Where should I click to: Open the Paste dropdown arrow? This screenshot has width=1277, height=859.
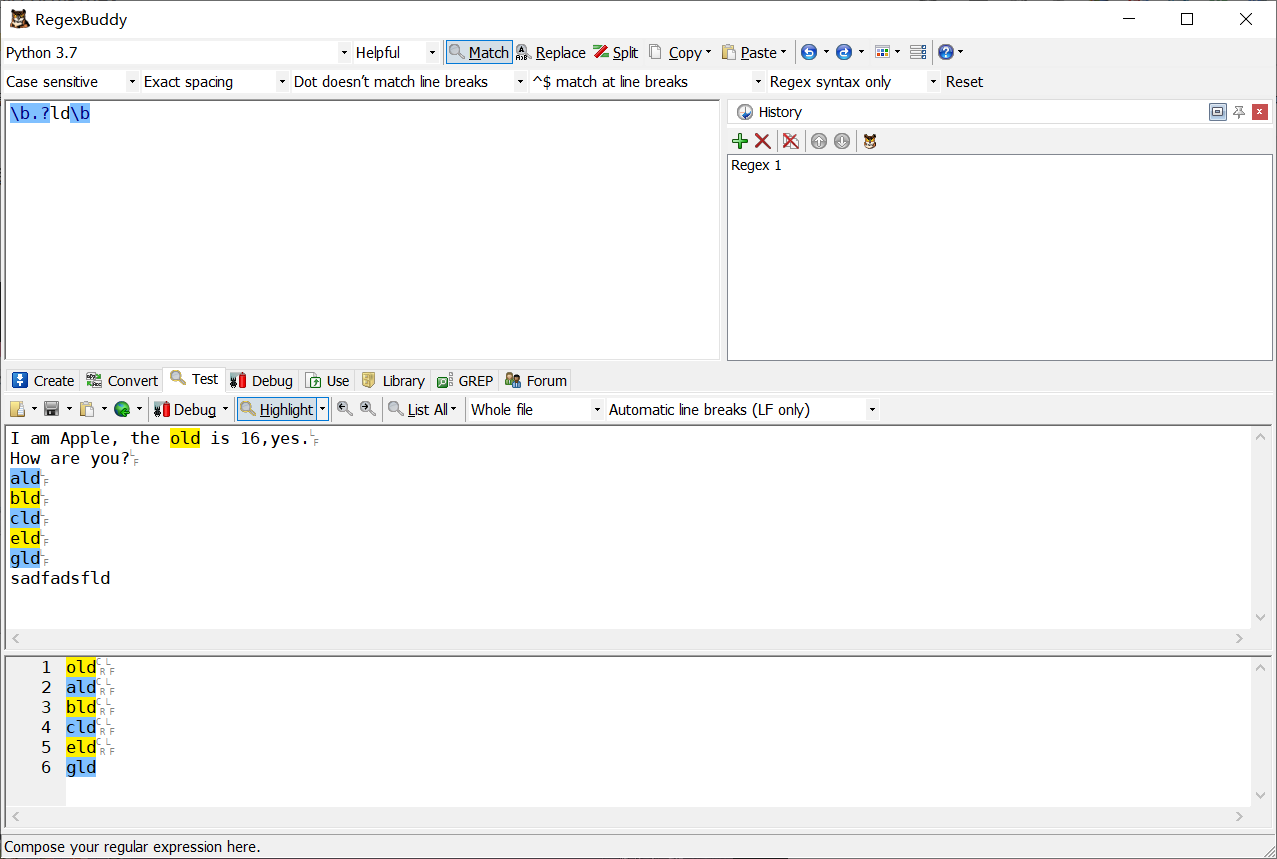[784, 52]
